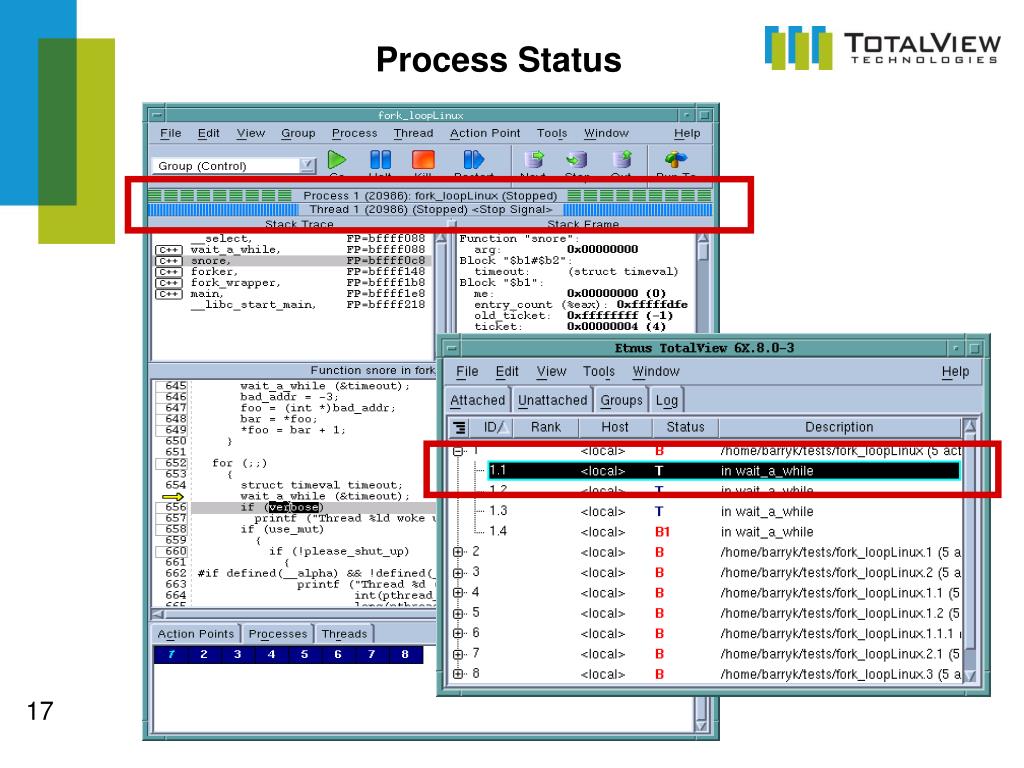Open View menu in Etnus TotalView window

tap(551, 372)
